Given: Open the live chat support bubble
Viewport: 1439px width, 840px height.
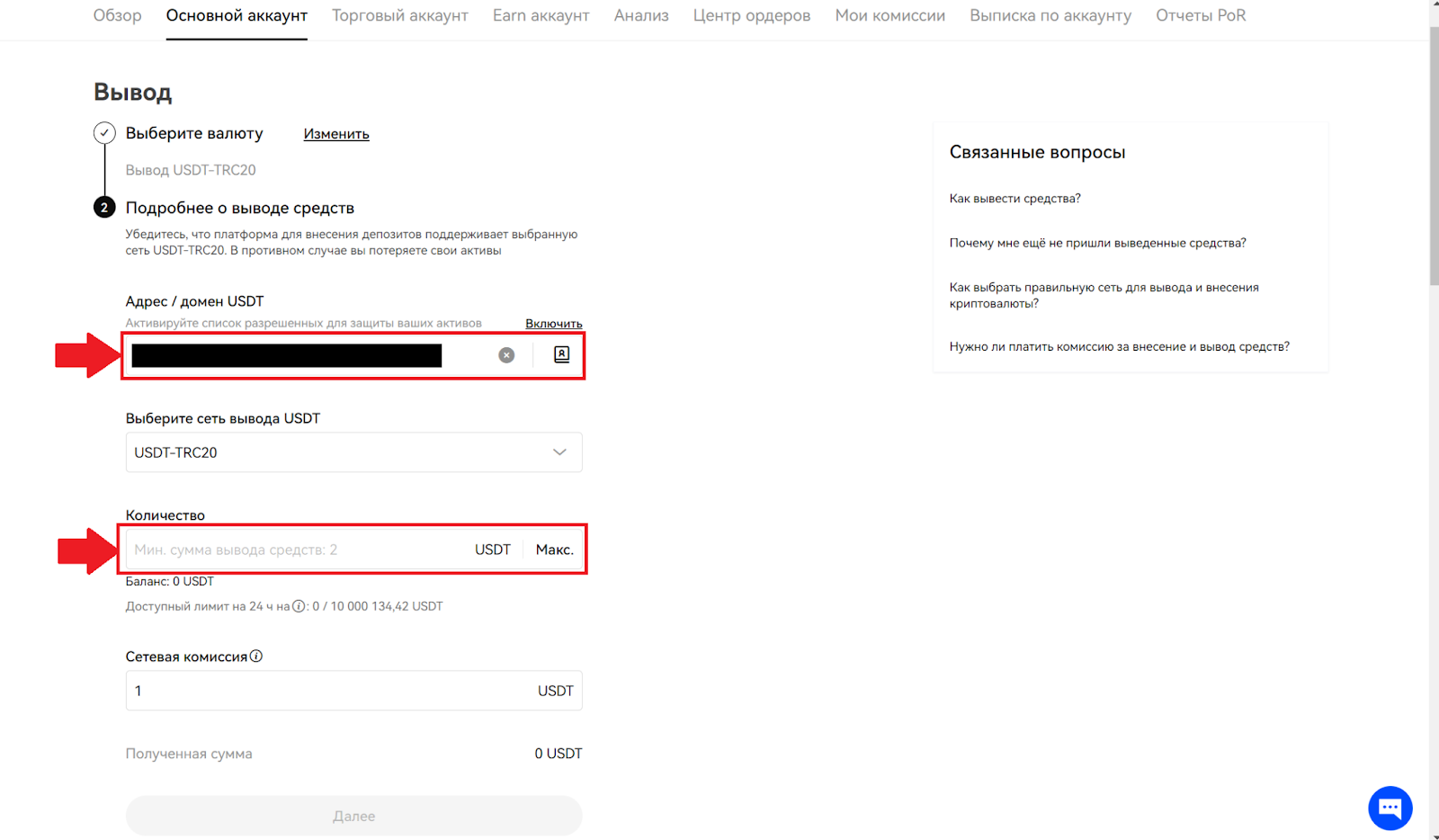Looking at the screenshot, I should pos(1390,808).
